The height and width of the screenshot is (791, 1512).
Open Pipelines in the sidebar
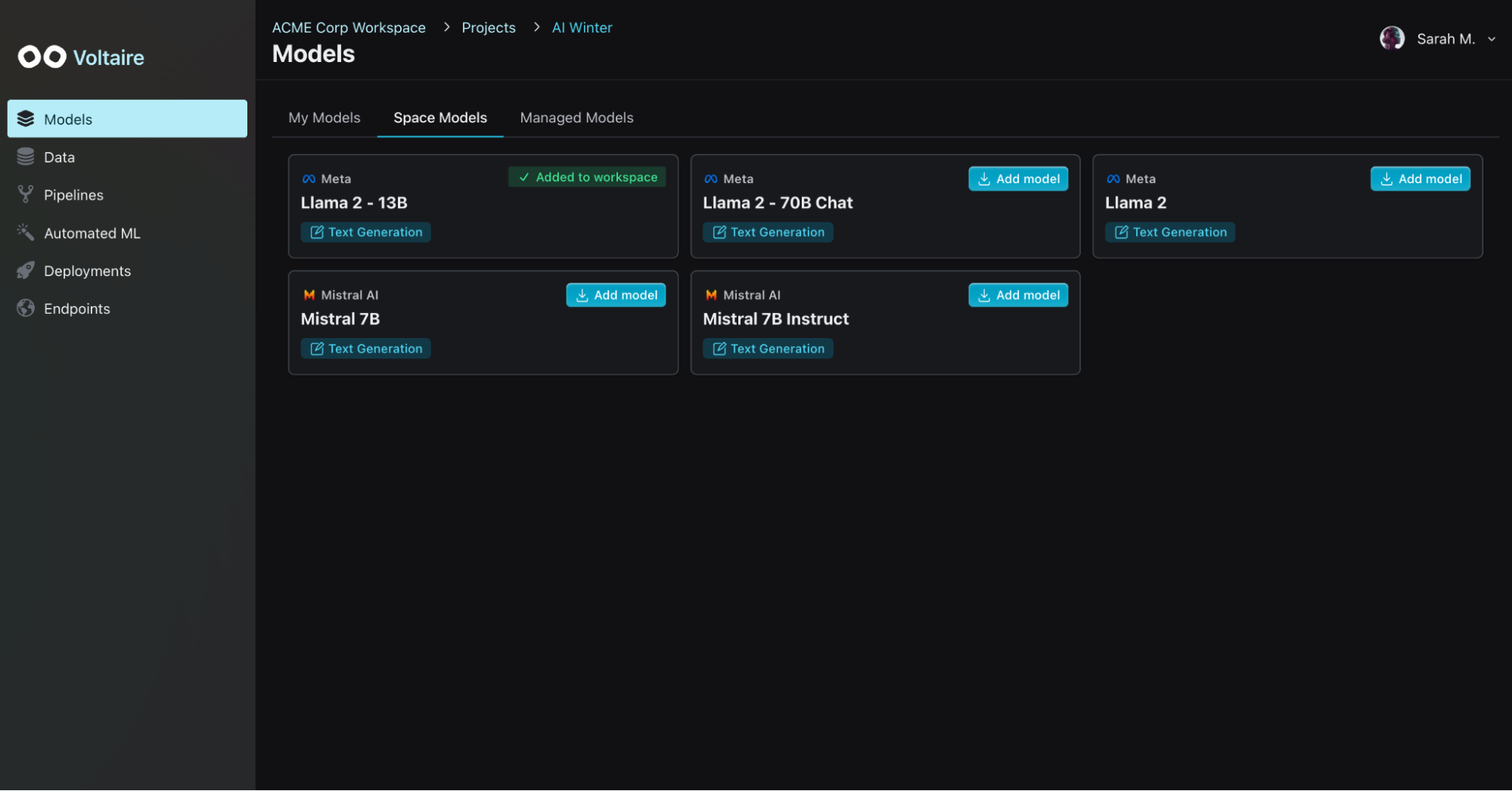pos(127,194)
